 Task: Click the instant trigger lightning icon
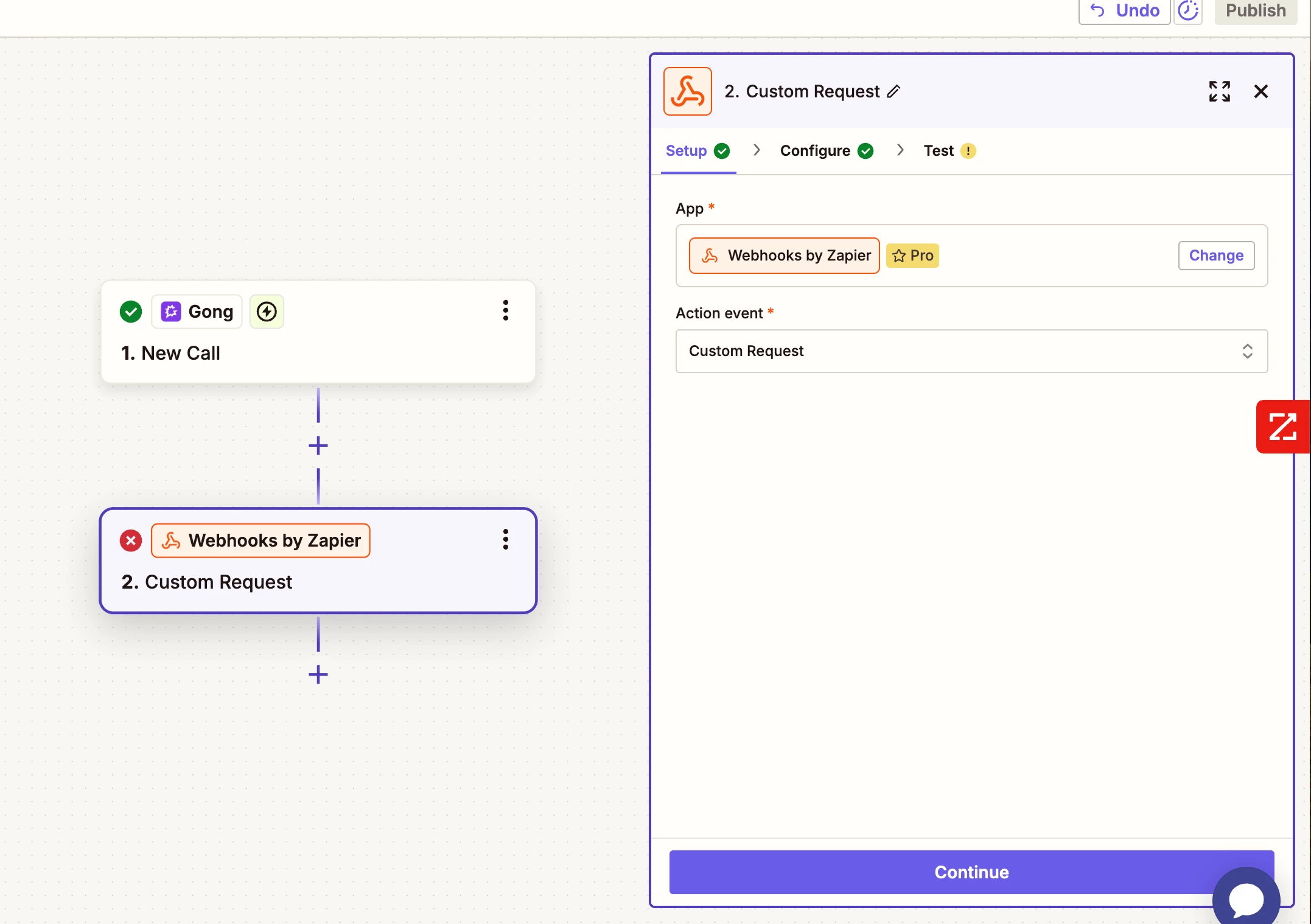pyautogui.click(x=267, y=312)
